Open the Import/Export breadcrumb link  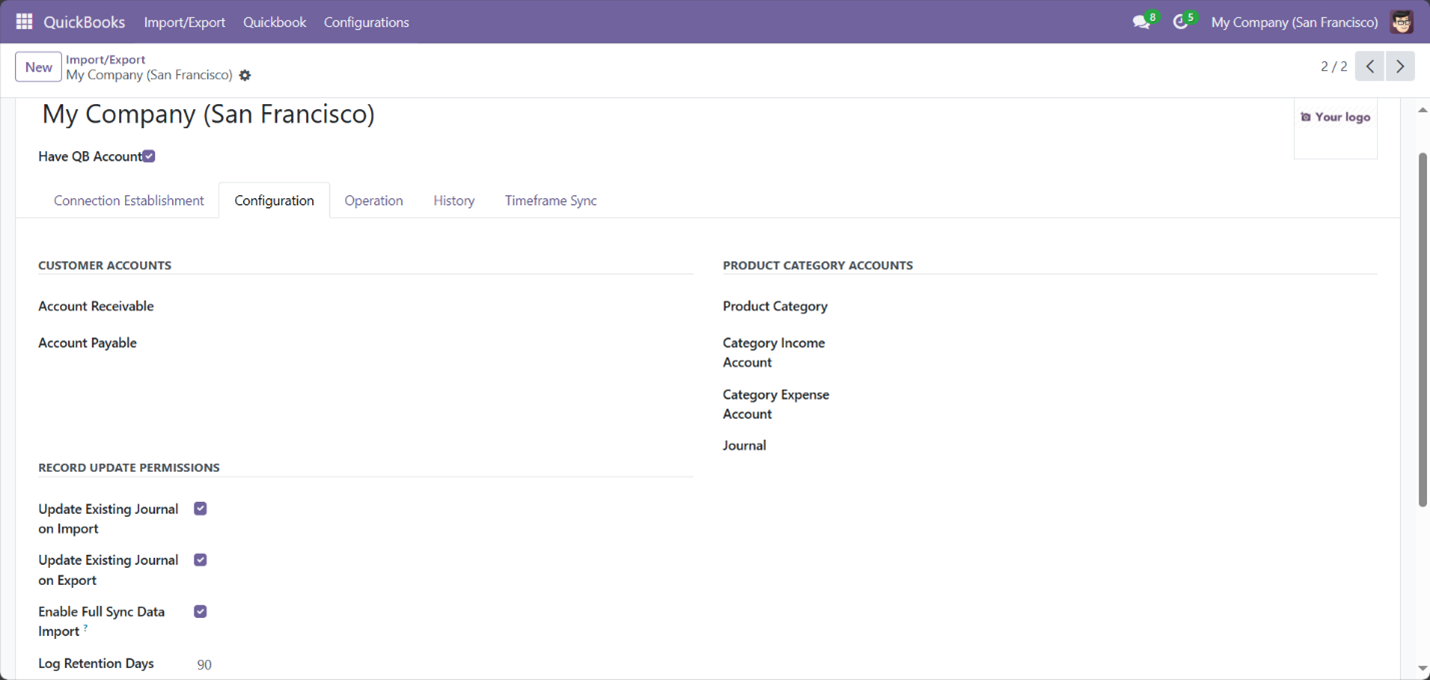[x=105, y=59]
